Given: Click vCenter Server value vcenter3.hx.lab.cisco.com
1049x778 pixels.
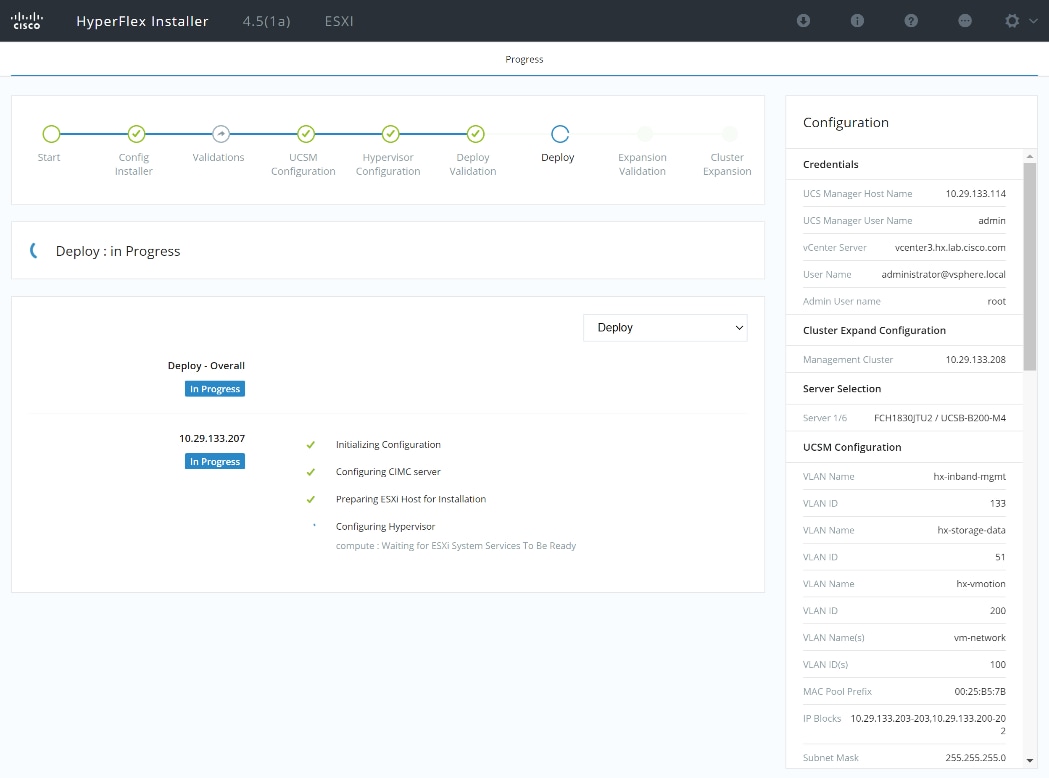Looking at the screenshot, I should pyautogui.click(x=950, y=248).
